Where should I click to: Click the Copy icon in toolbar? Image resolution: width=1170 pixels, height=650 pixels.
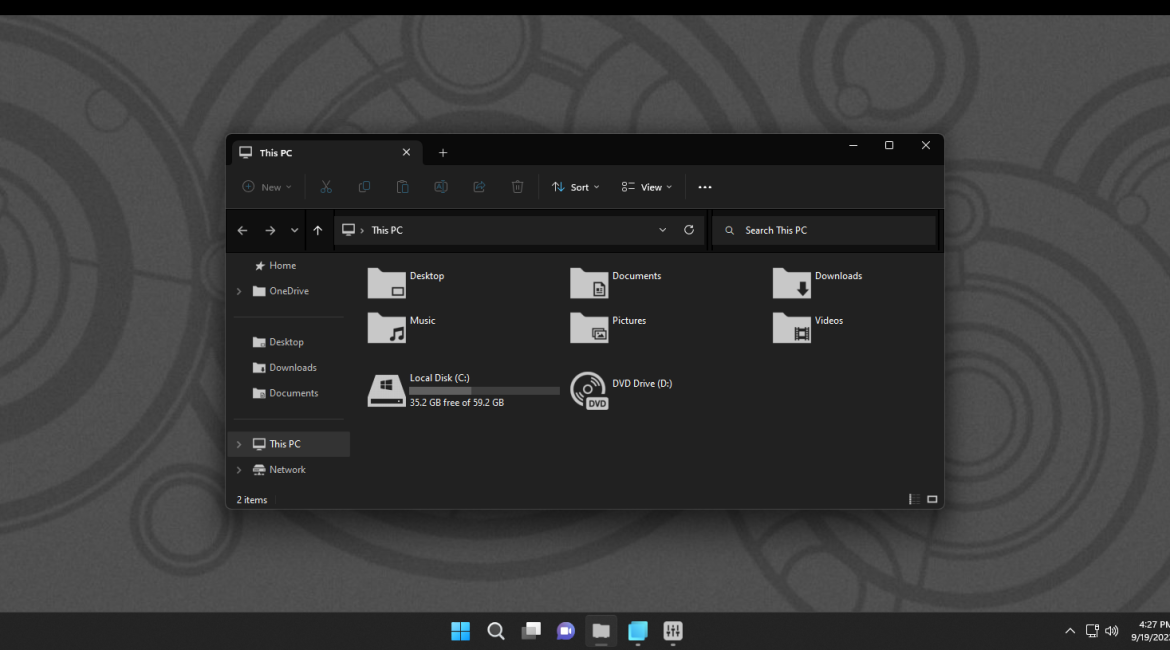tap(364, 187)
